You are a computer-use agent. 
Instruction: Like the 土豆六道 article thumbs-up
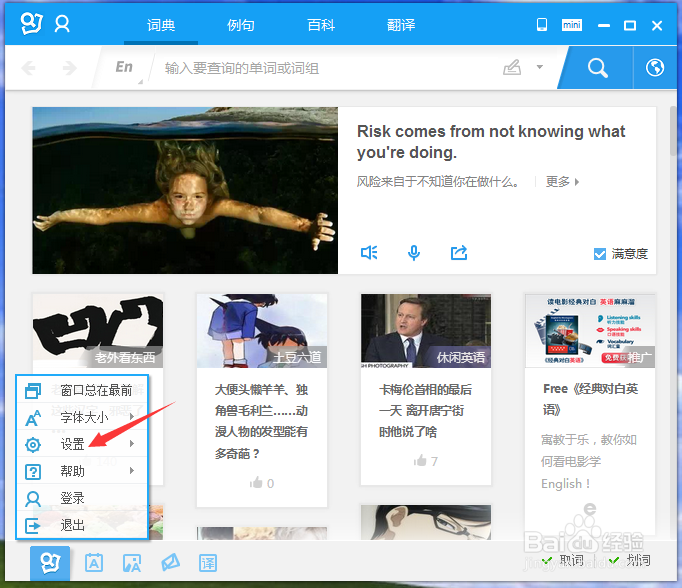[x=257, y=482]
